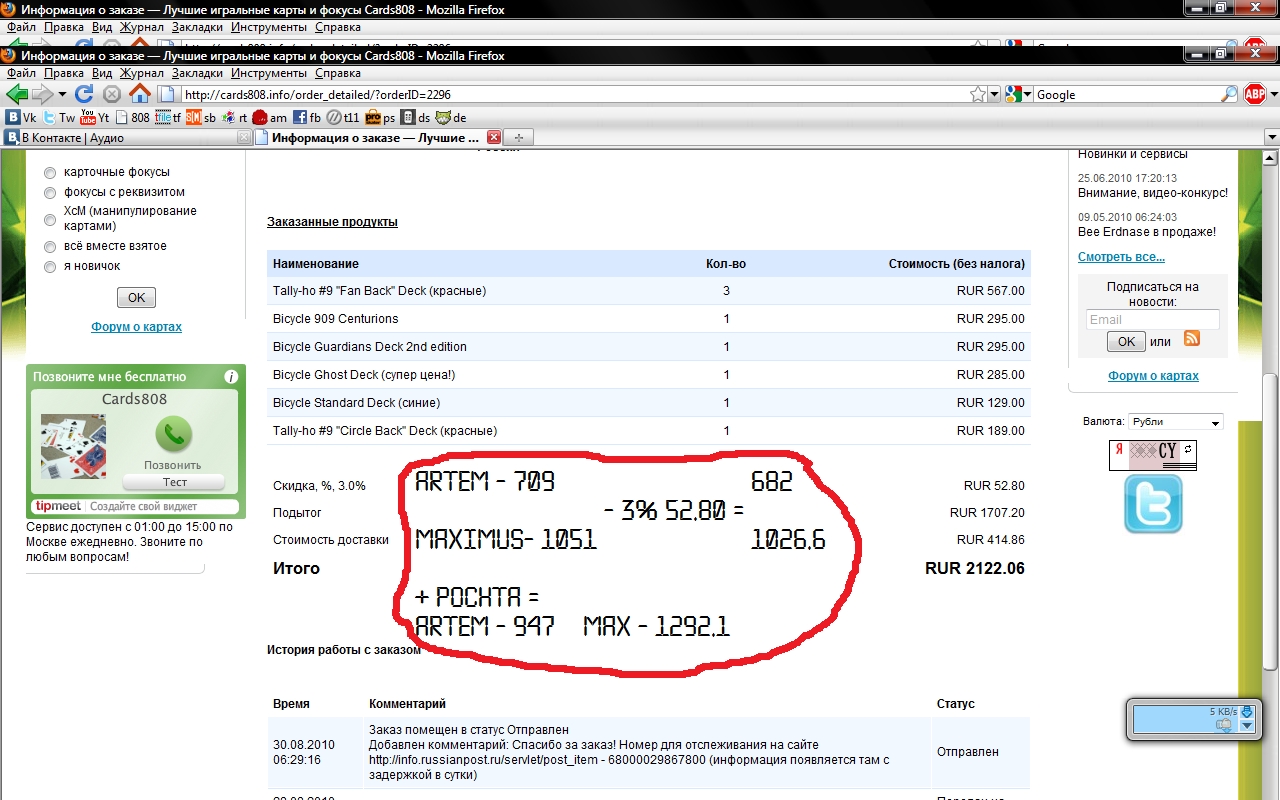
Task: Click the Google search box
Action: click(1126, 94)
